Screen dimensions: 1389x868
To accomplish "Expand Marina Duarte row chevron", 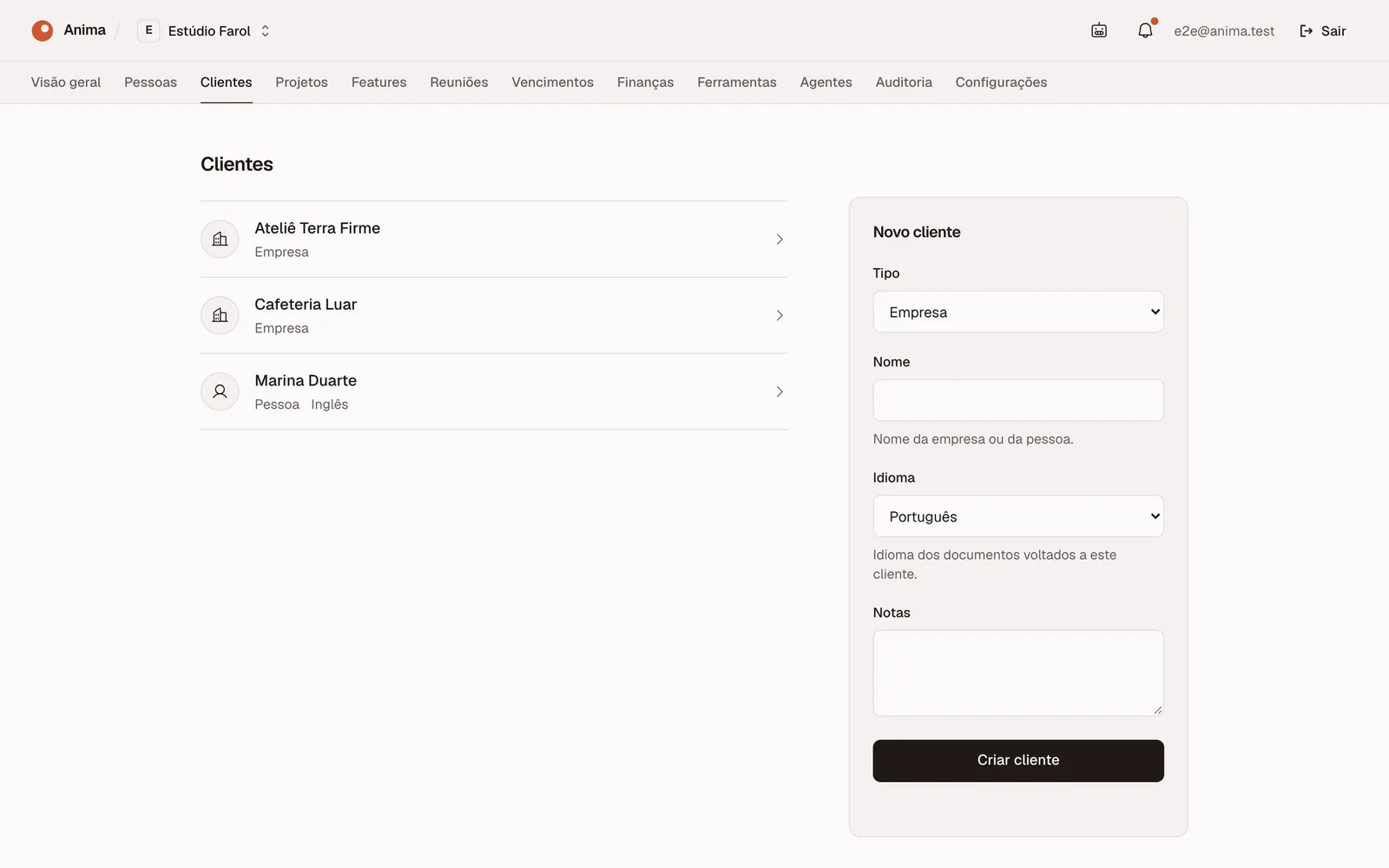I will point(780,392).
